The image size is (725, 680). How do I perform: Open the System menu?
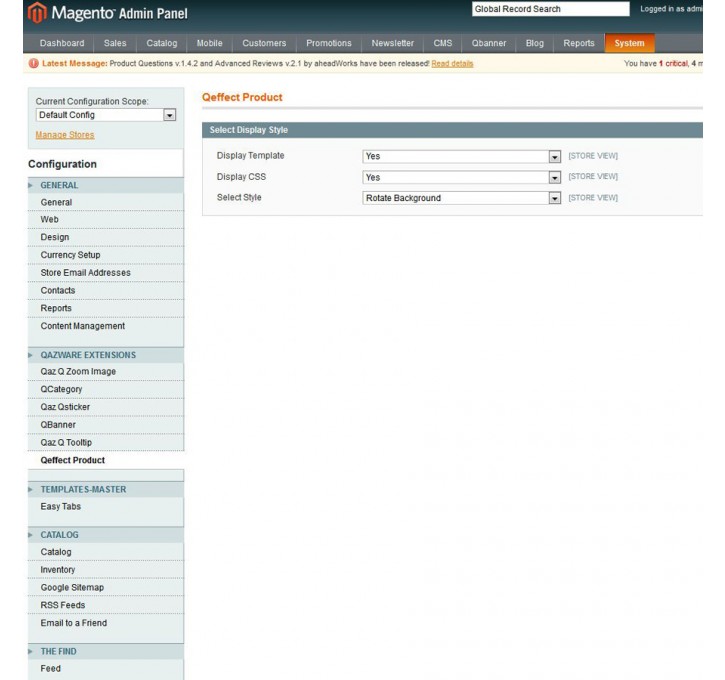pos(629,43)
